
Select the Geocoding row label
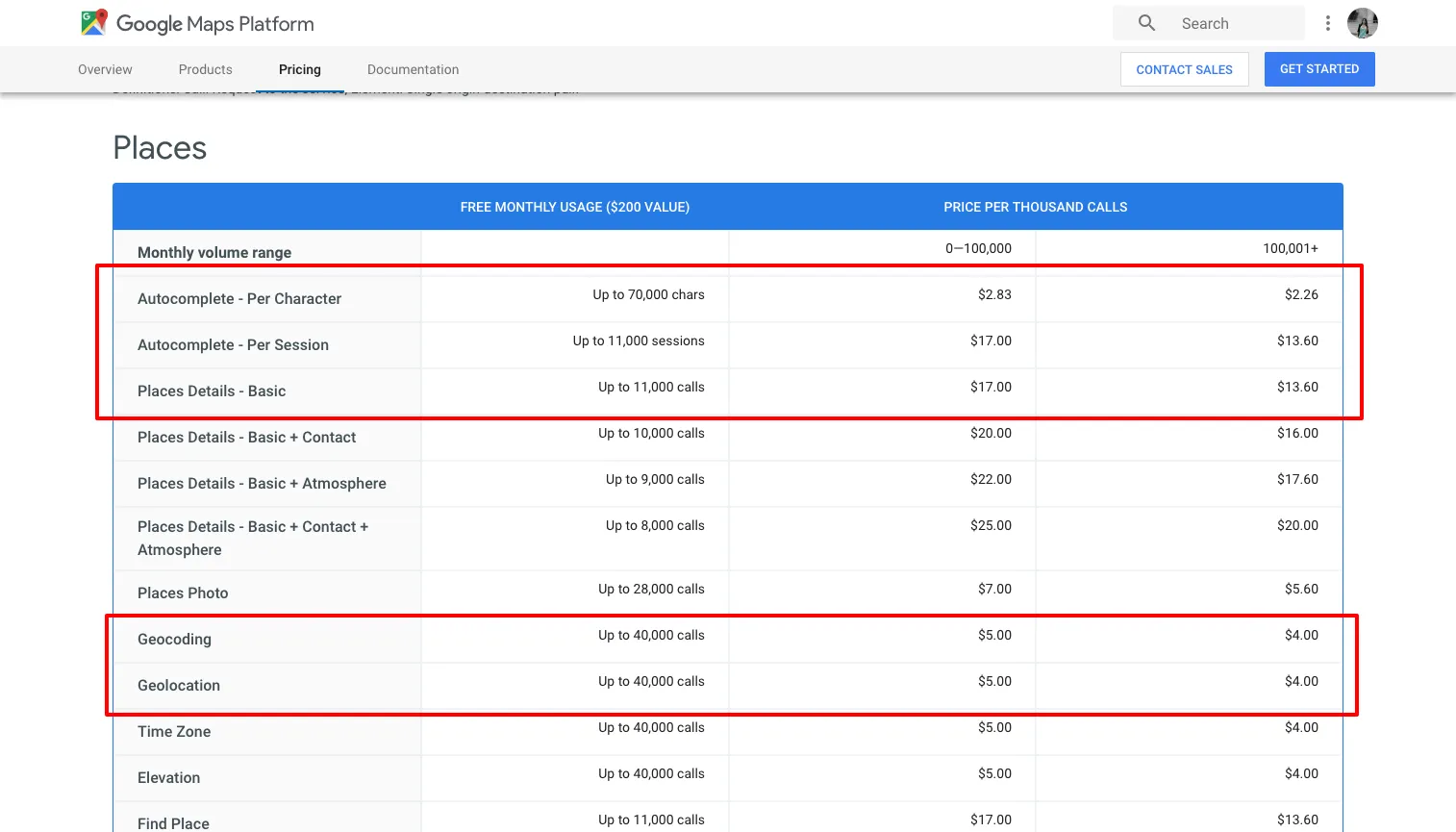point(174,639)
